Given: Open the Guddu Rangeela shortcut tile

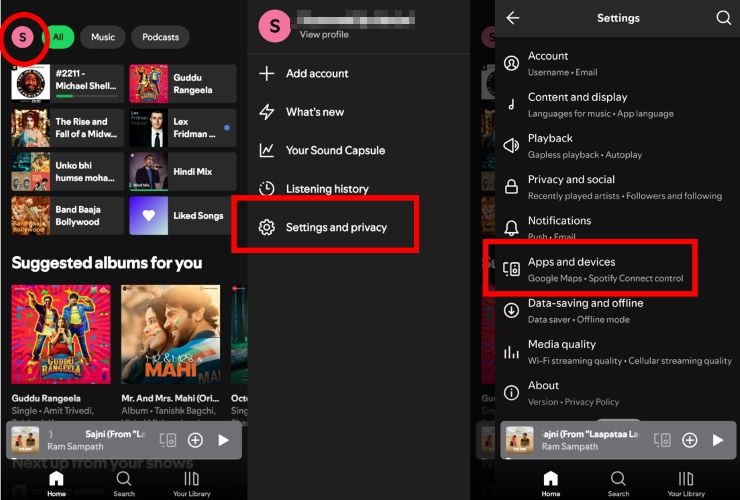Looking at the screenshot, I should pos(183,84).
